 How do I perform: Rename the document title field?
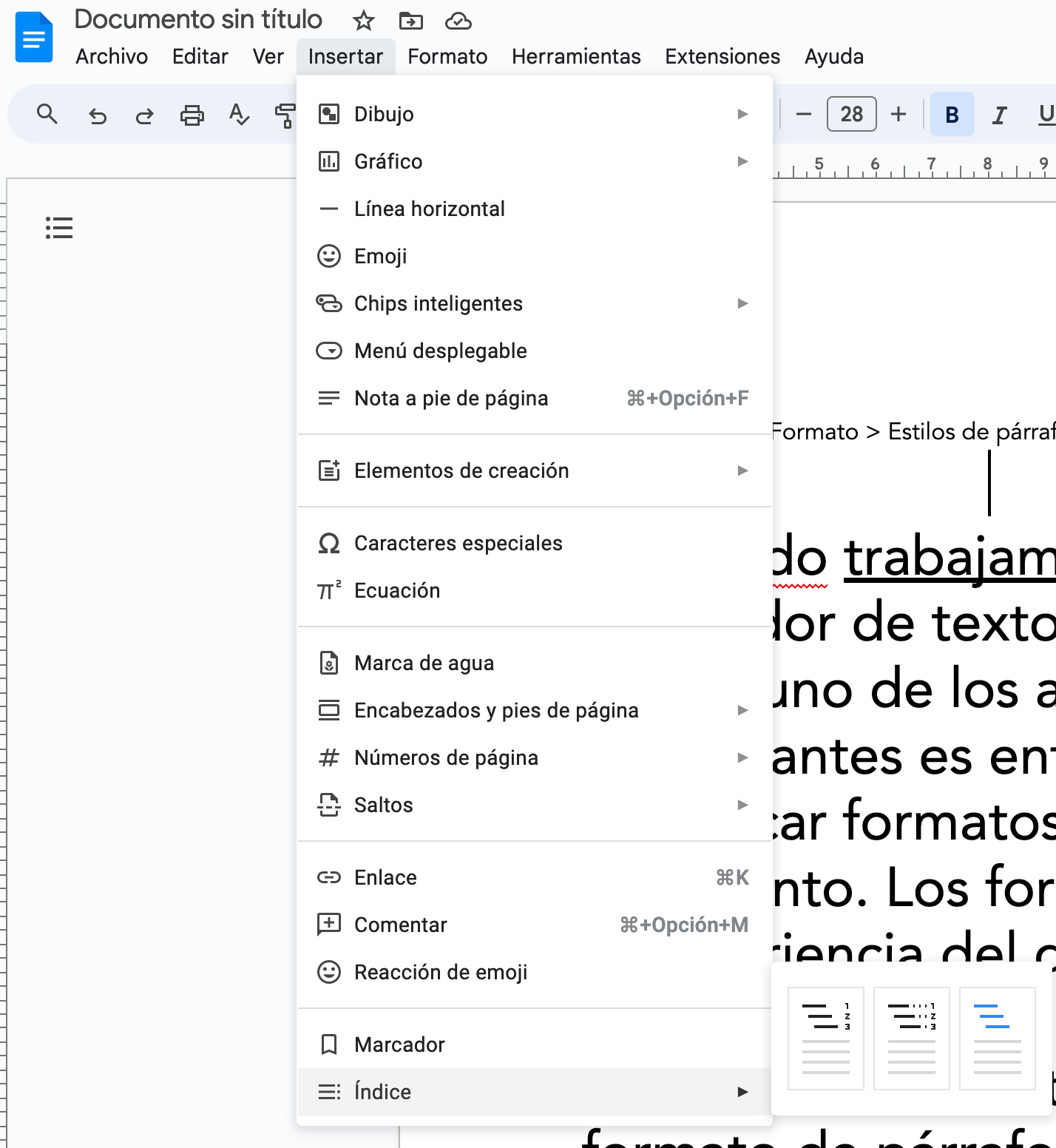click(197, 20)
